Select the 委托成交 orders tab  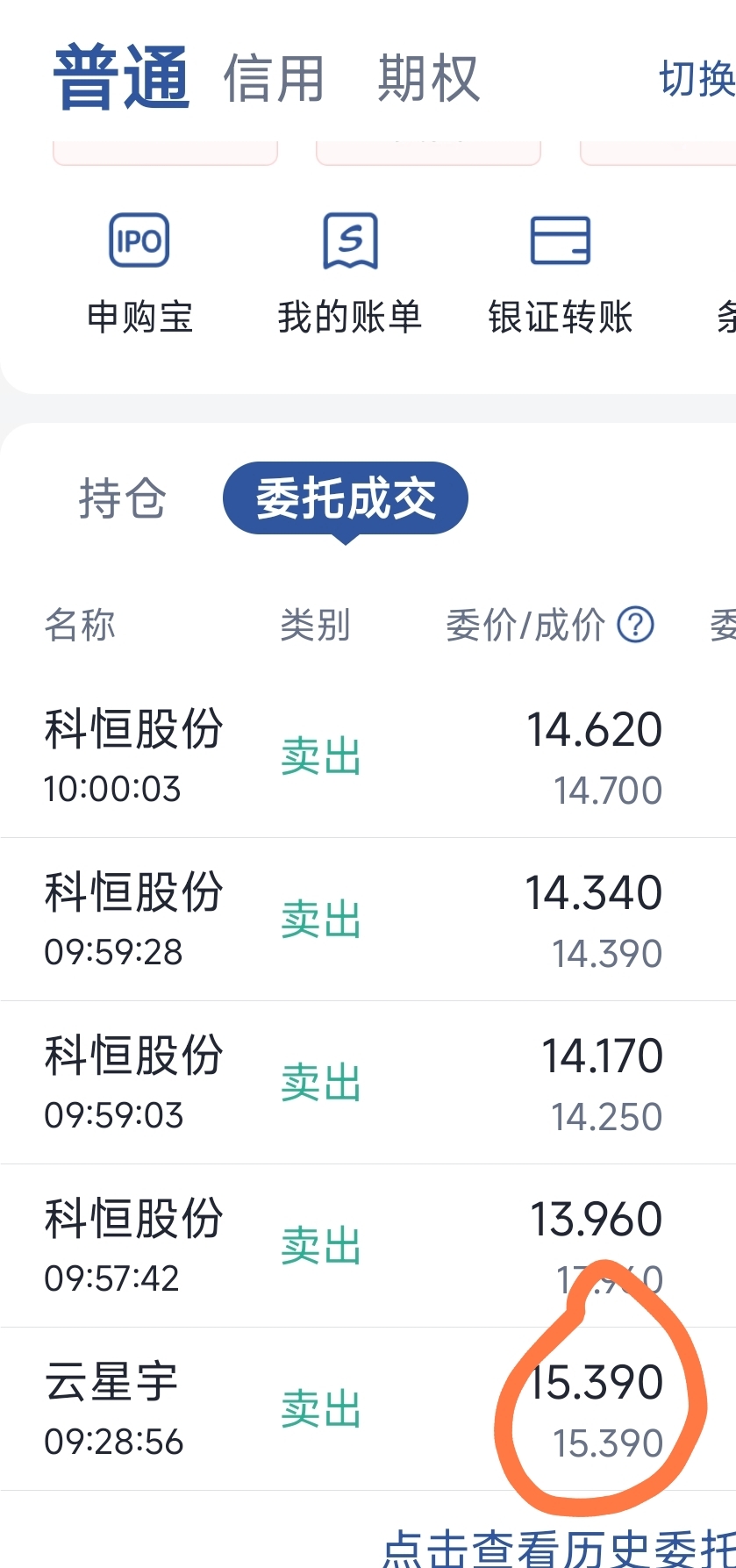point(346,498)
